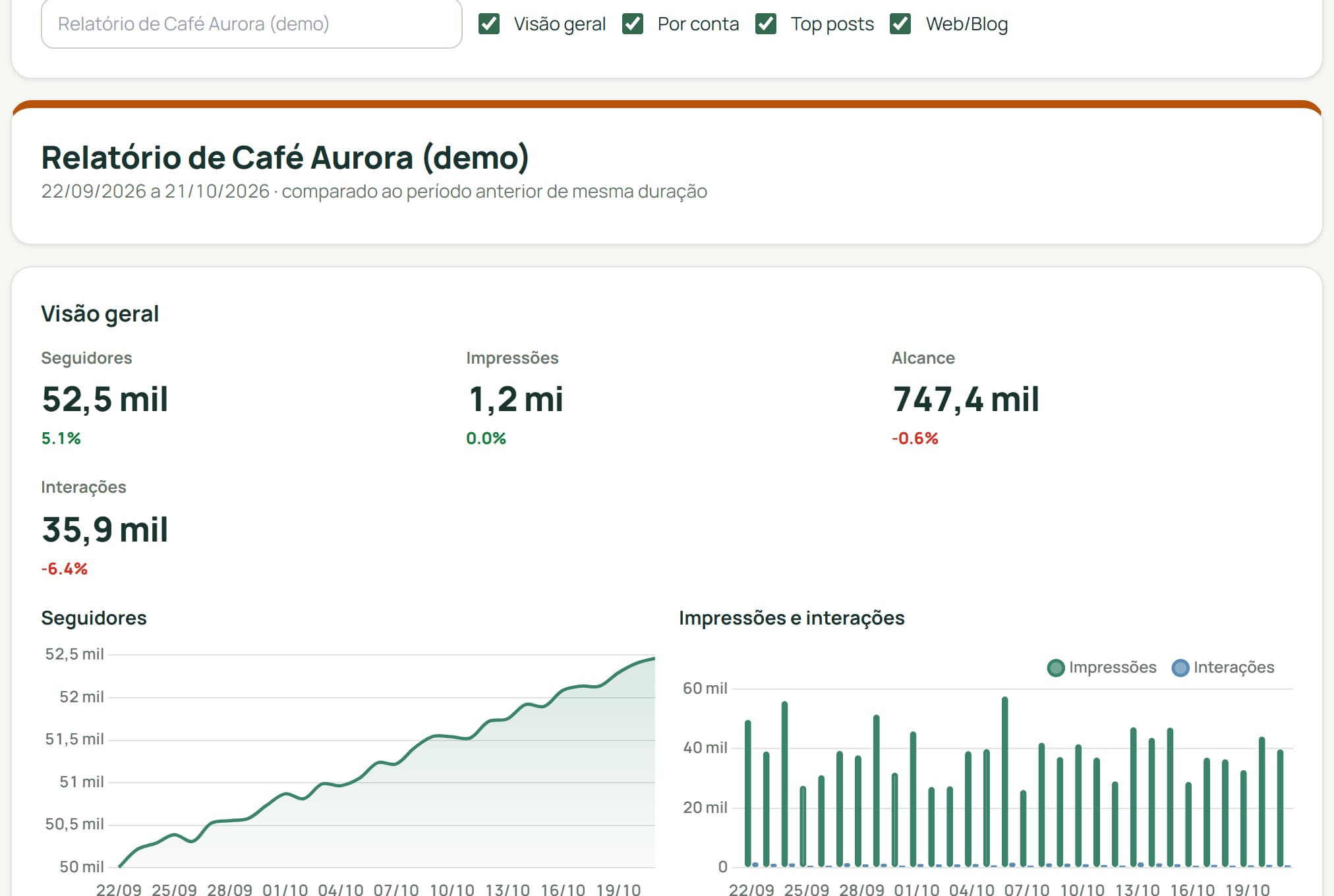Toggle the Web/Blog checkbox
1334x896 pixels.
[x=900, y=24]
